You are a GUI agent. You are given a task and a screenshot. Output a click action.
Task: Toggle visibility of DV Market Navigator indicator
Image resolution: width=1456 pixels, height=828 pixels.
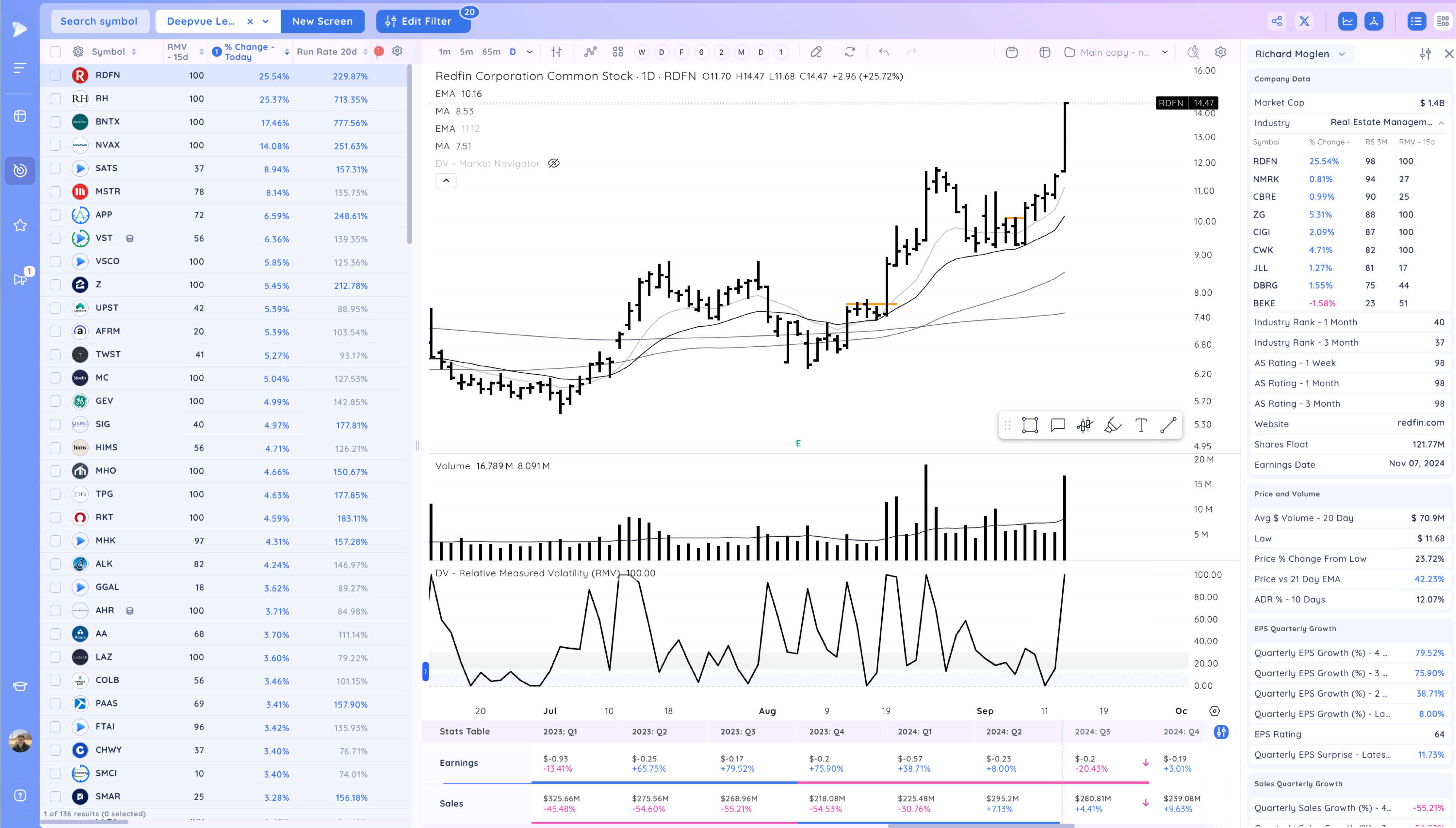(554, 163)
